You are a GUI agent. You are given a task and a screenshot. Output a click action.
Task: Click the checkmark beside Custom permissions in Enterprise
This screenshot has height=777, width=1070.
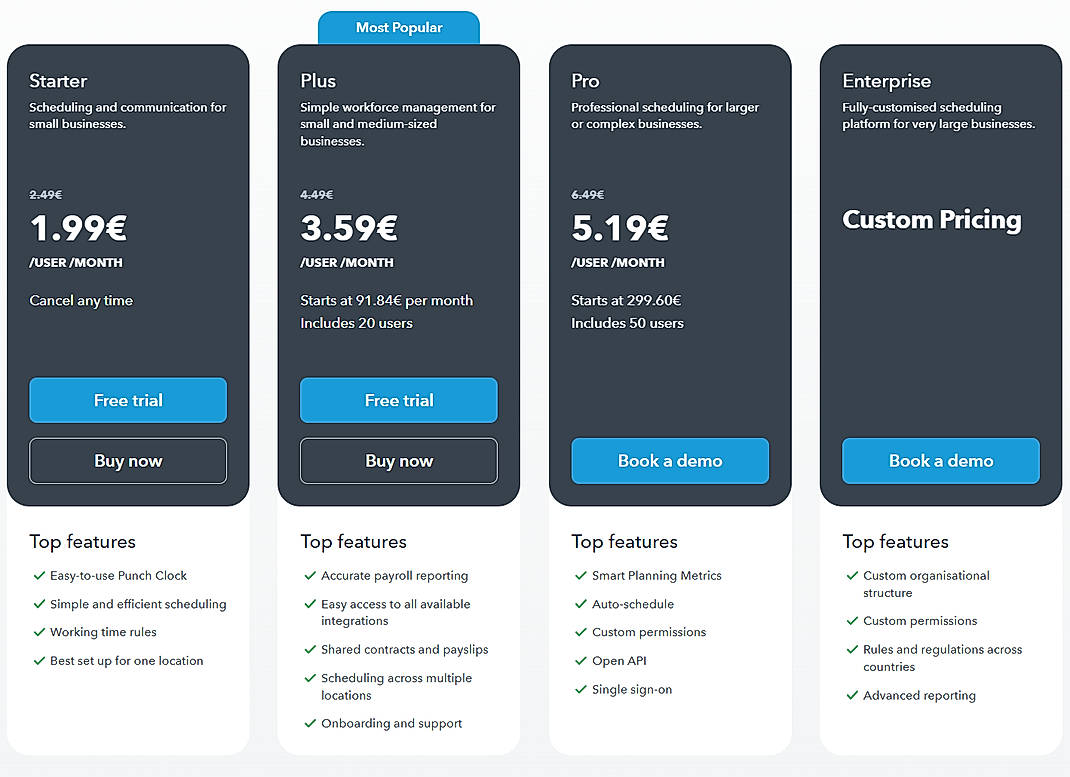coord(851,621)
